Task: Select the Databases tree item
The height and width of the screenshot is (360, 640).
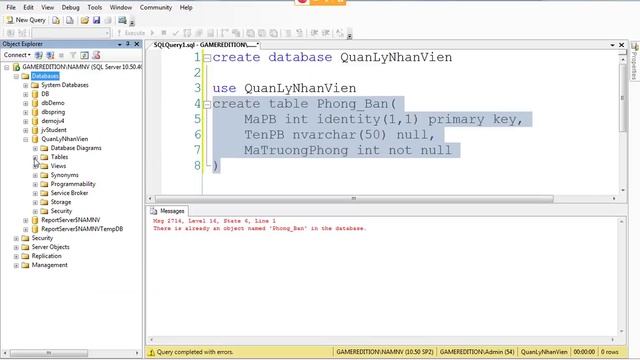Action: [45, 76]
